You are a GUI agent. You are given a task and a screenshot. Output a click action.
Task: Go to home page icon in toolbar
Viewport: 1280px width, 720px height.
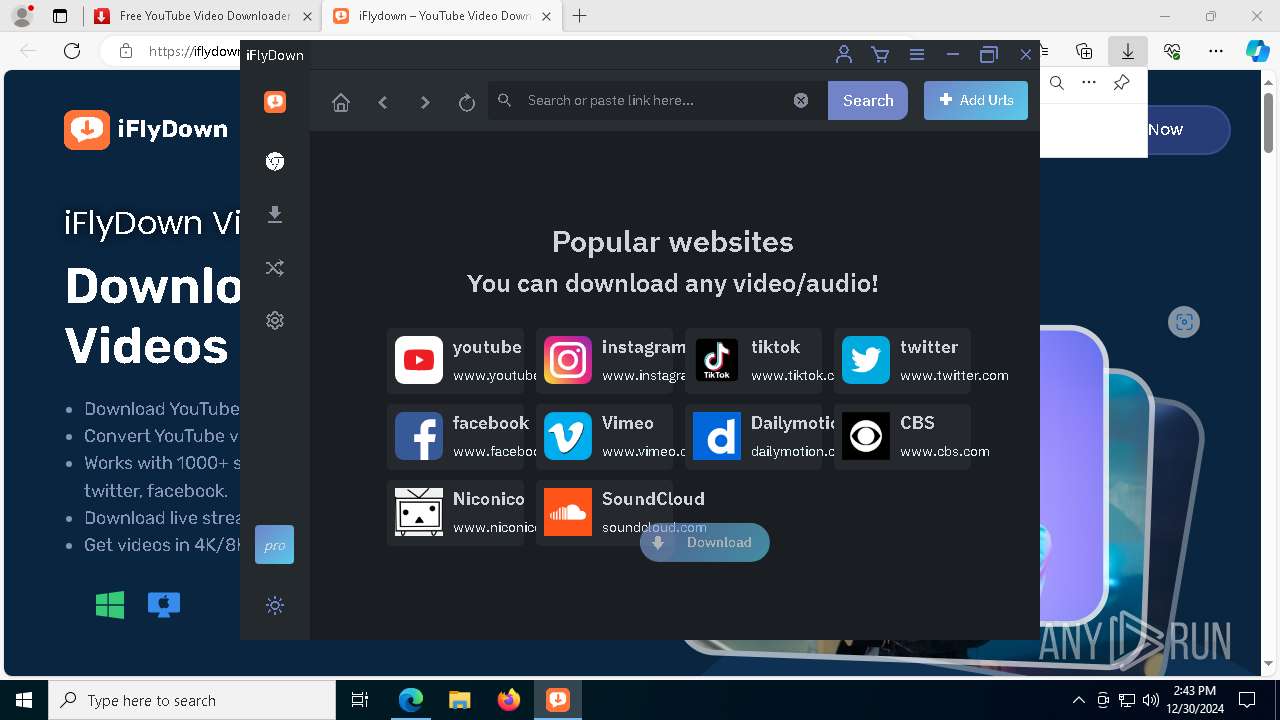click(341, 102)
